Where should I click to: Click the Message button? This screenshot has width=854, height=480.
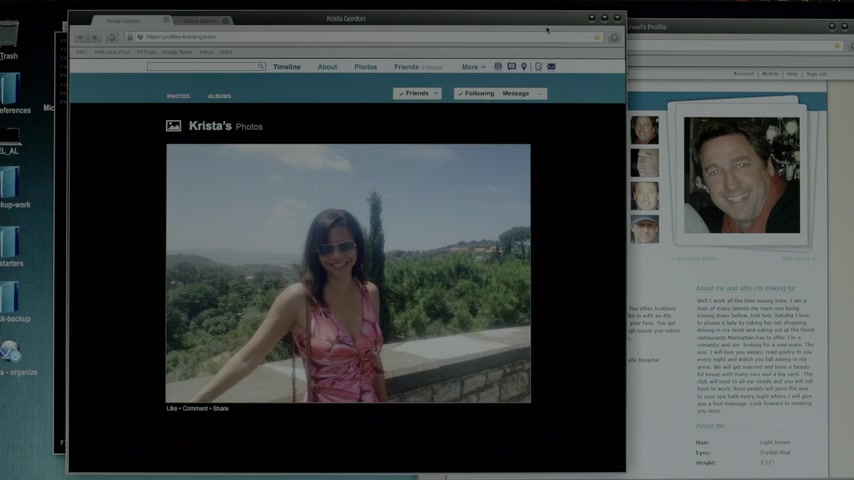[x=515, y=93]
